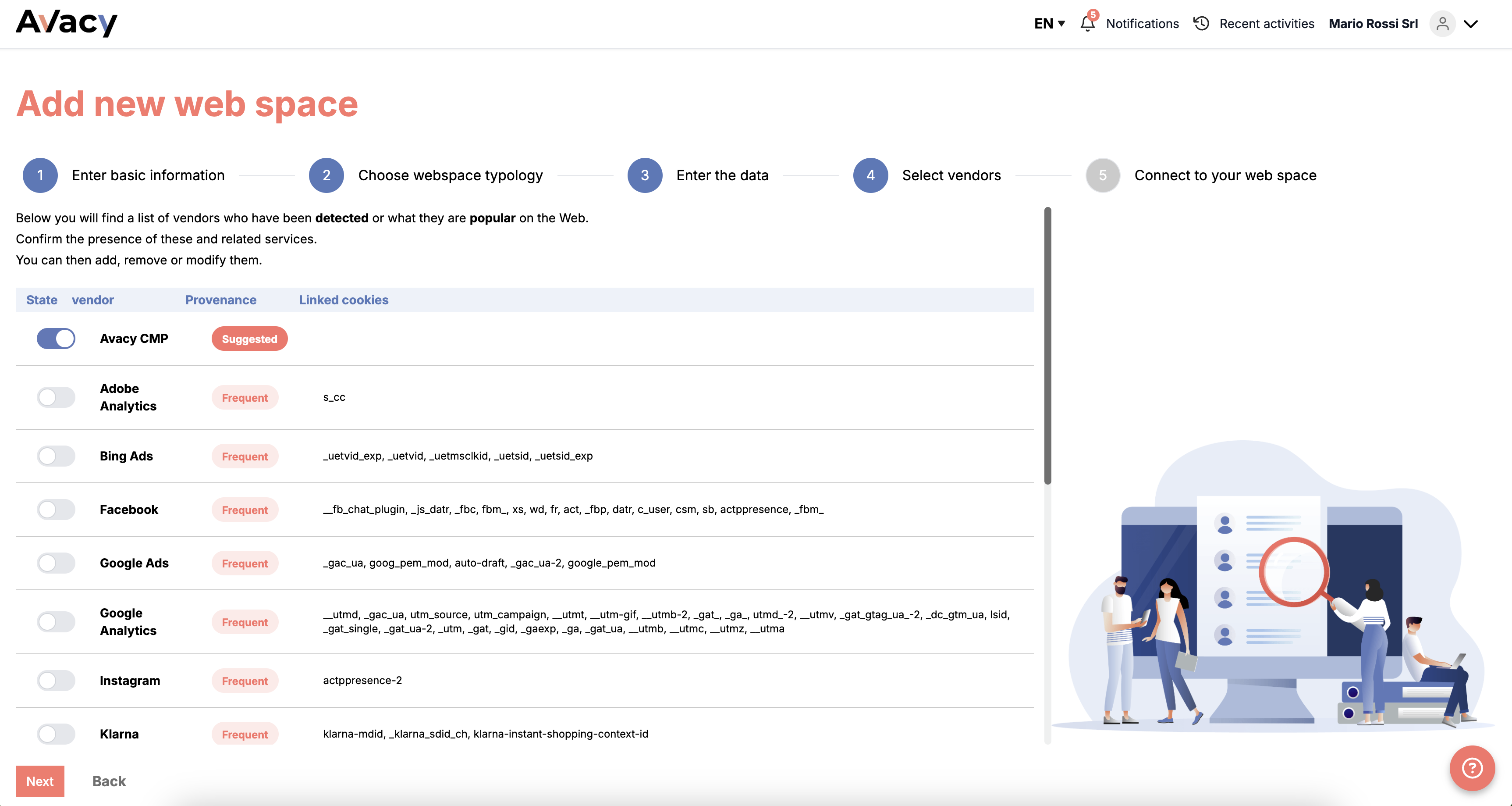The width and height of the screenshot is (1512, 806).
Task: Click Mario Rossi Srl account name
Action: (x=1373, y=24)
